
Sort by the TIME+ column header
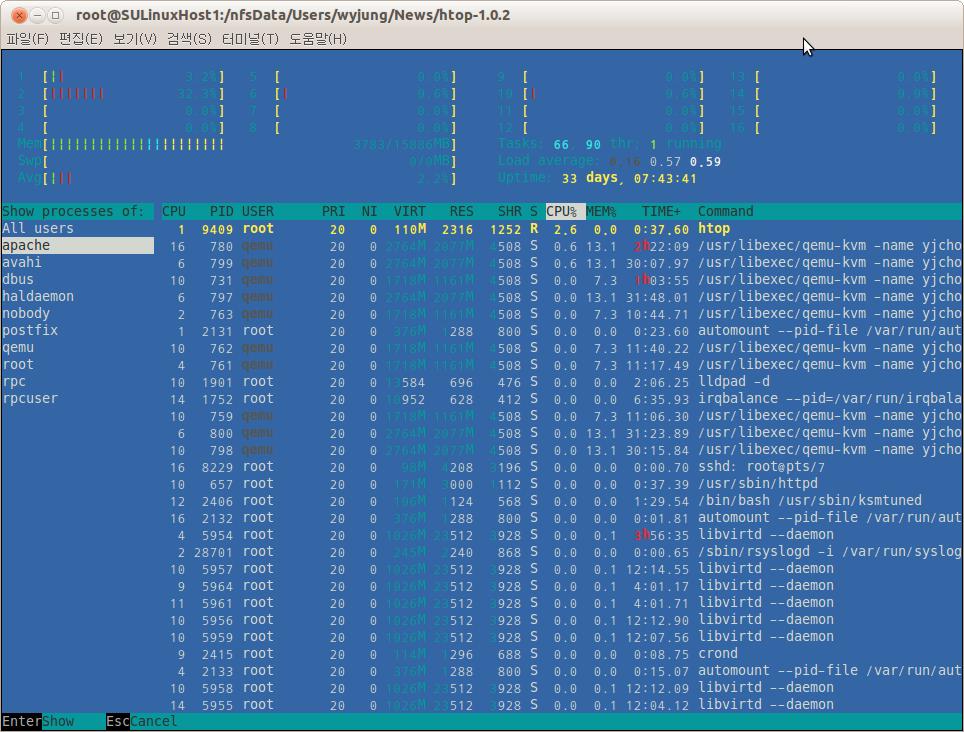click(x=662, y=211)
